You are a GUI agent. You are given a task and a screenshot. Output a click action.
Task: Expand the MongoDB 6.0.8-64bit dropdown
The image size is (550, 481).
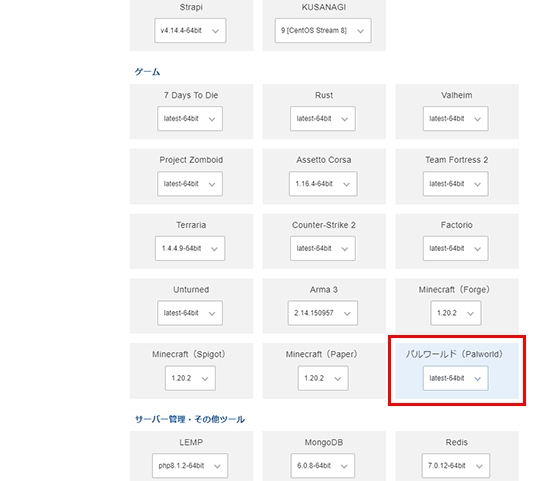click(323, 466)
